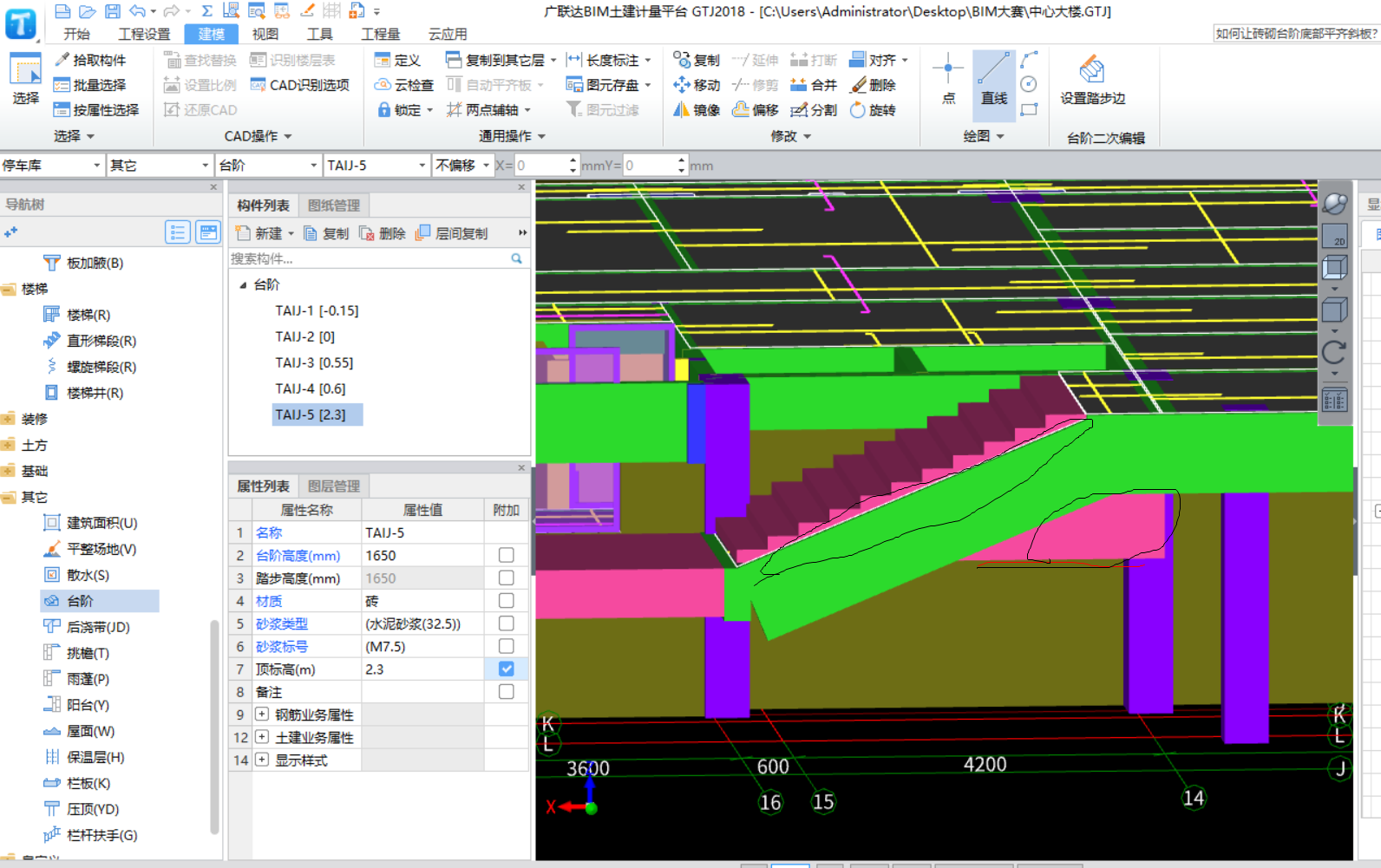Screen dimensions: 1381x868
Task: Select the 旋转 rotate tool
Action: (x=873, y=110)
